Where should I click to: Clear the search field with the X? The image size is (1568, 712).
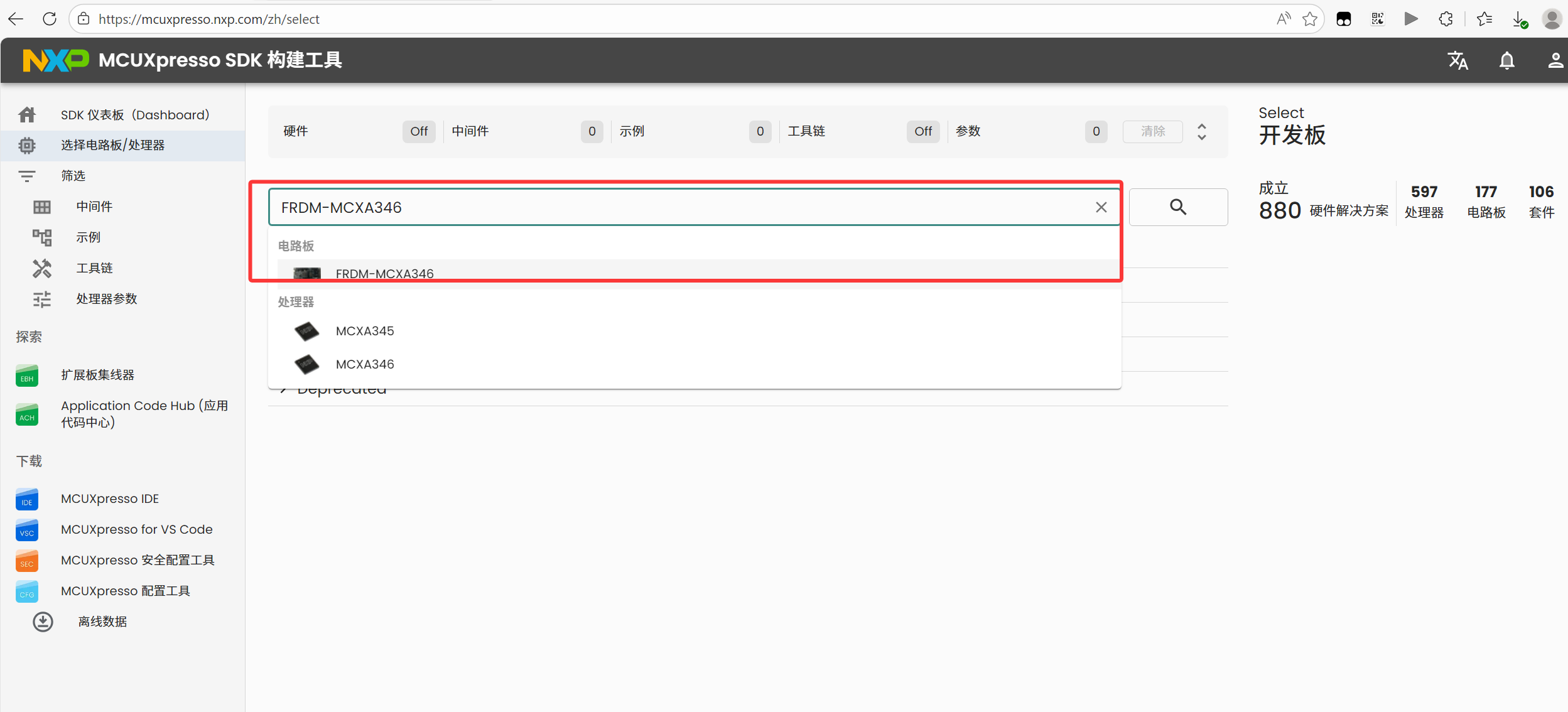[1101, 207]
